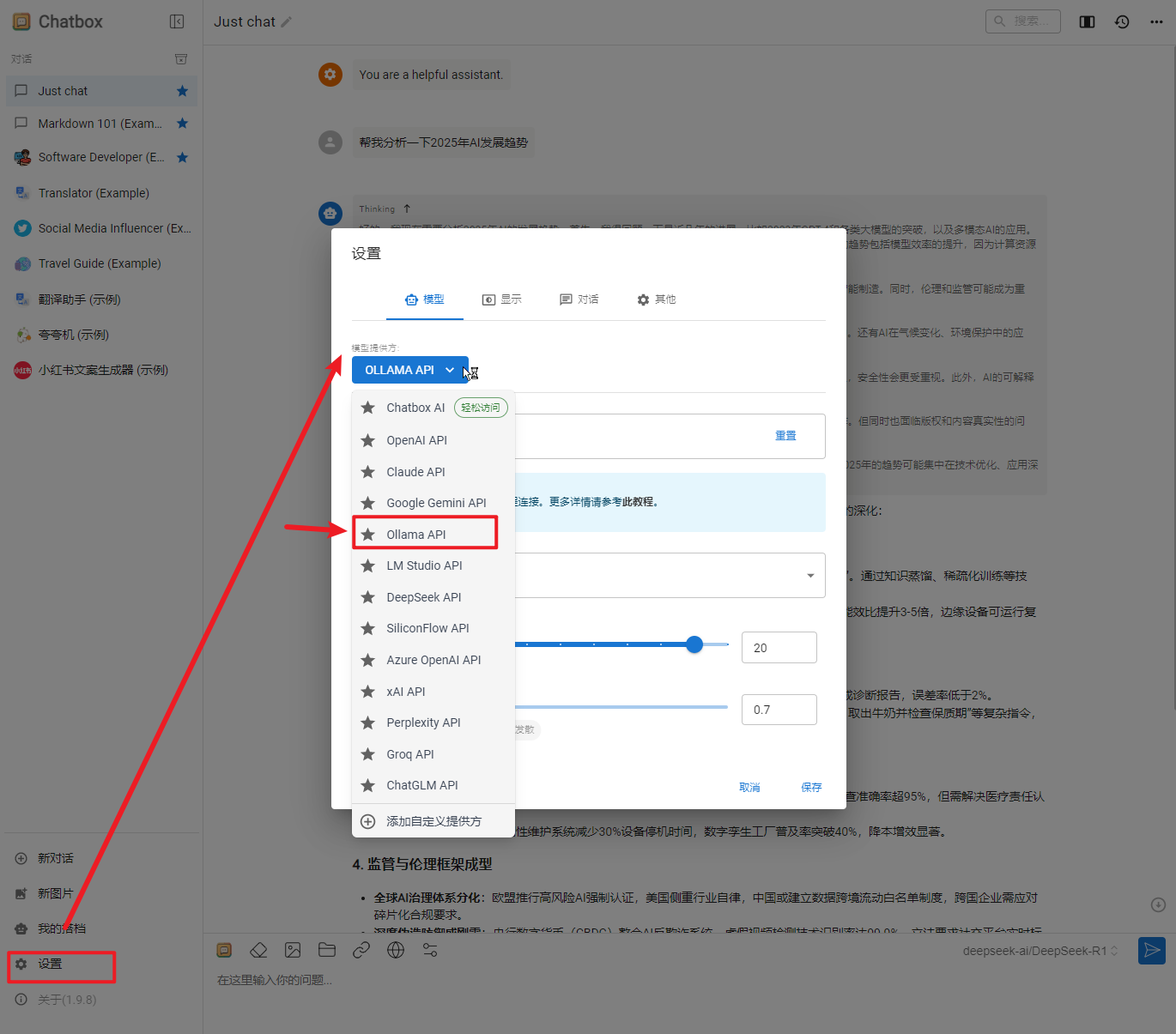
Task: Open 我的搭档 partners page
Action: [x=101, y=928]
